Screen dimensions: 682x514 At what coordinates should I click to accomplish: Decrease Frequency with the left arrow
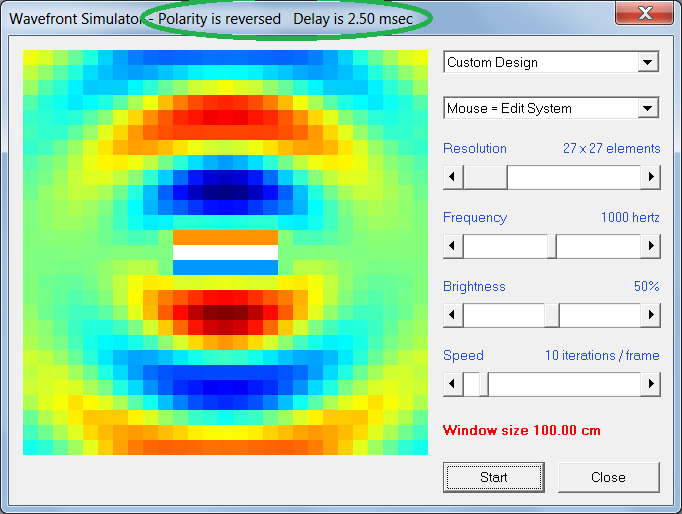click(x=452, y=246)
